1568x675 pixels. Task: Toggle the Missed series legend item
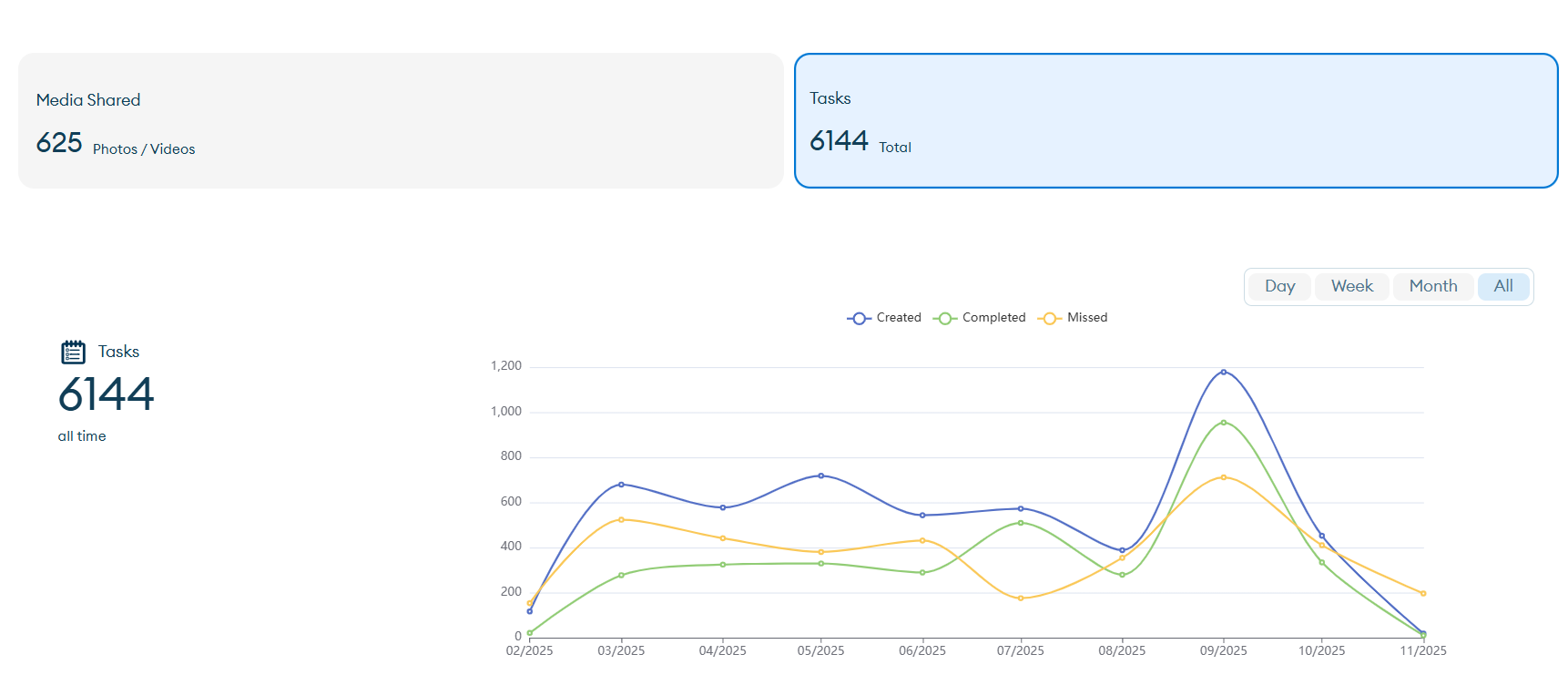1073,318
